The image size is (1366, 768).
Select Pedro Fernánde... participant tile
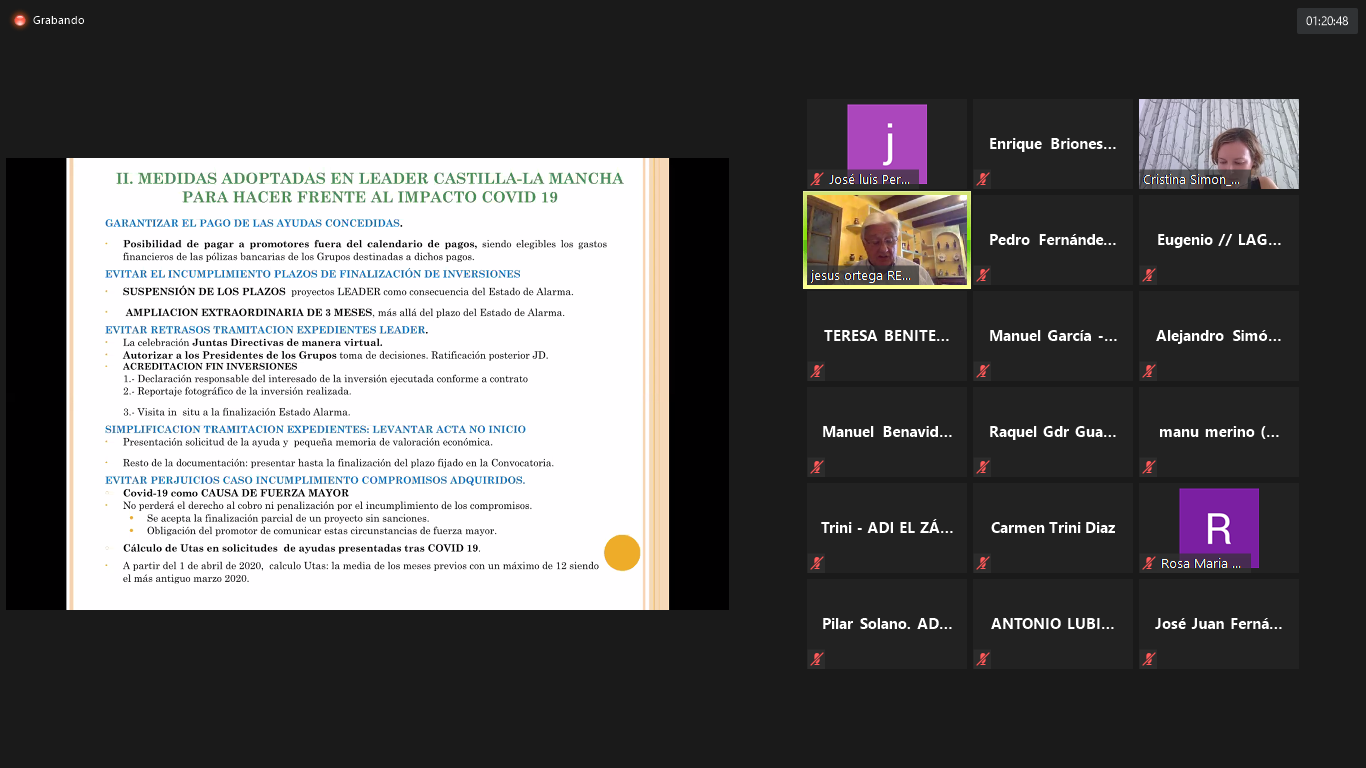point(1053,240)
